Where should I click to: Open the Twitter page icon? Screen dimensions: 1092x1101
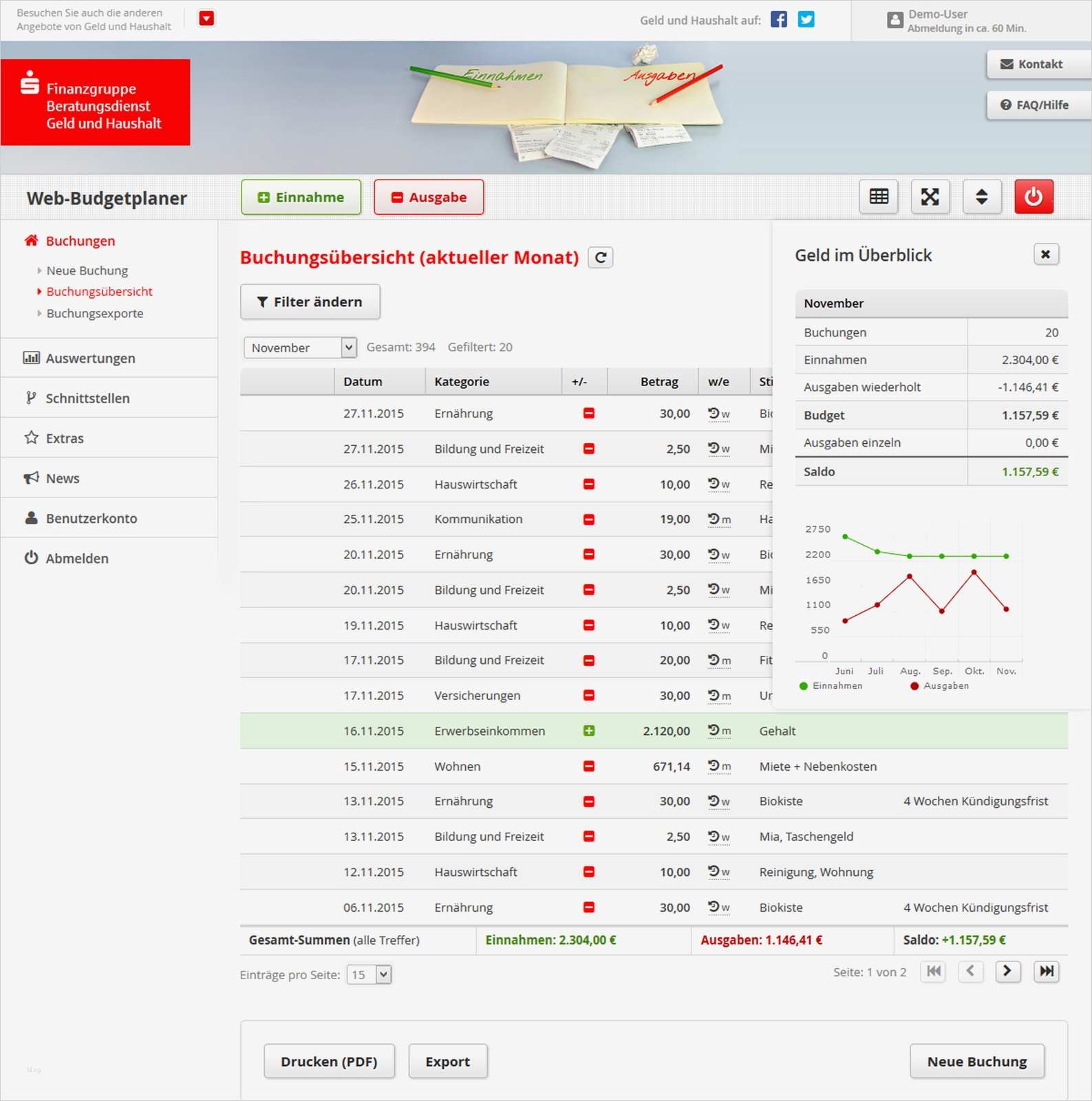tap(806, 19)
